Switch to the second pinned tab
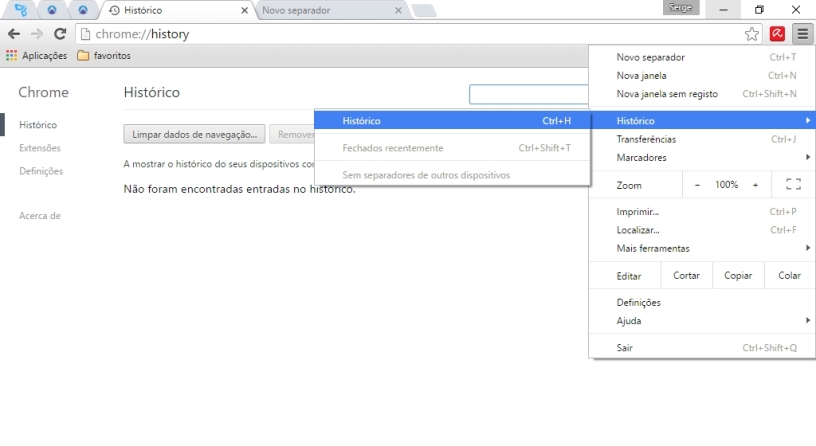816x446 pixels. tap(52, 10)
